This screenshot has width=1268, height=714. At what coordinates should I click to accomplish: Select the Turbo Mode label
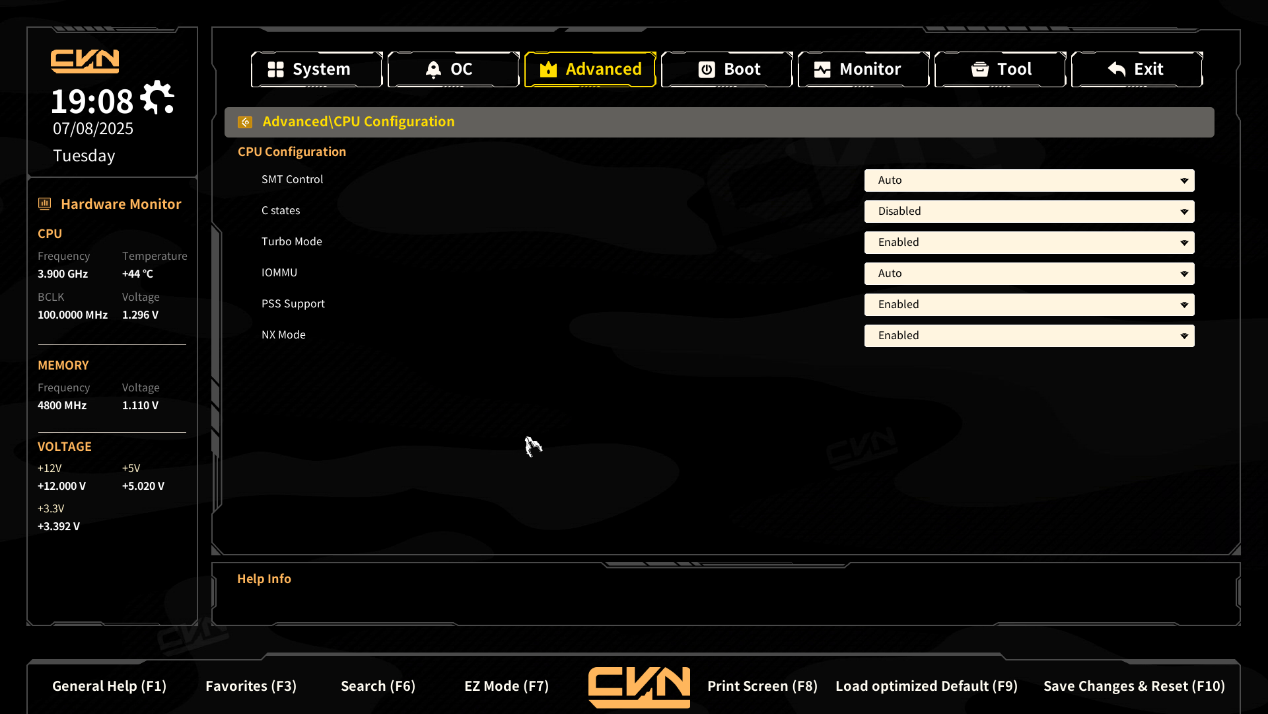pos(292,242)
